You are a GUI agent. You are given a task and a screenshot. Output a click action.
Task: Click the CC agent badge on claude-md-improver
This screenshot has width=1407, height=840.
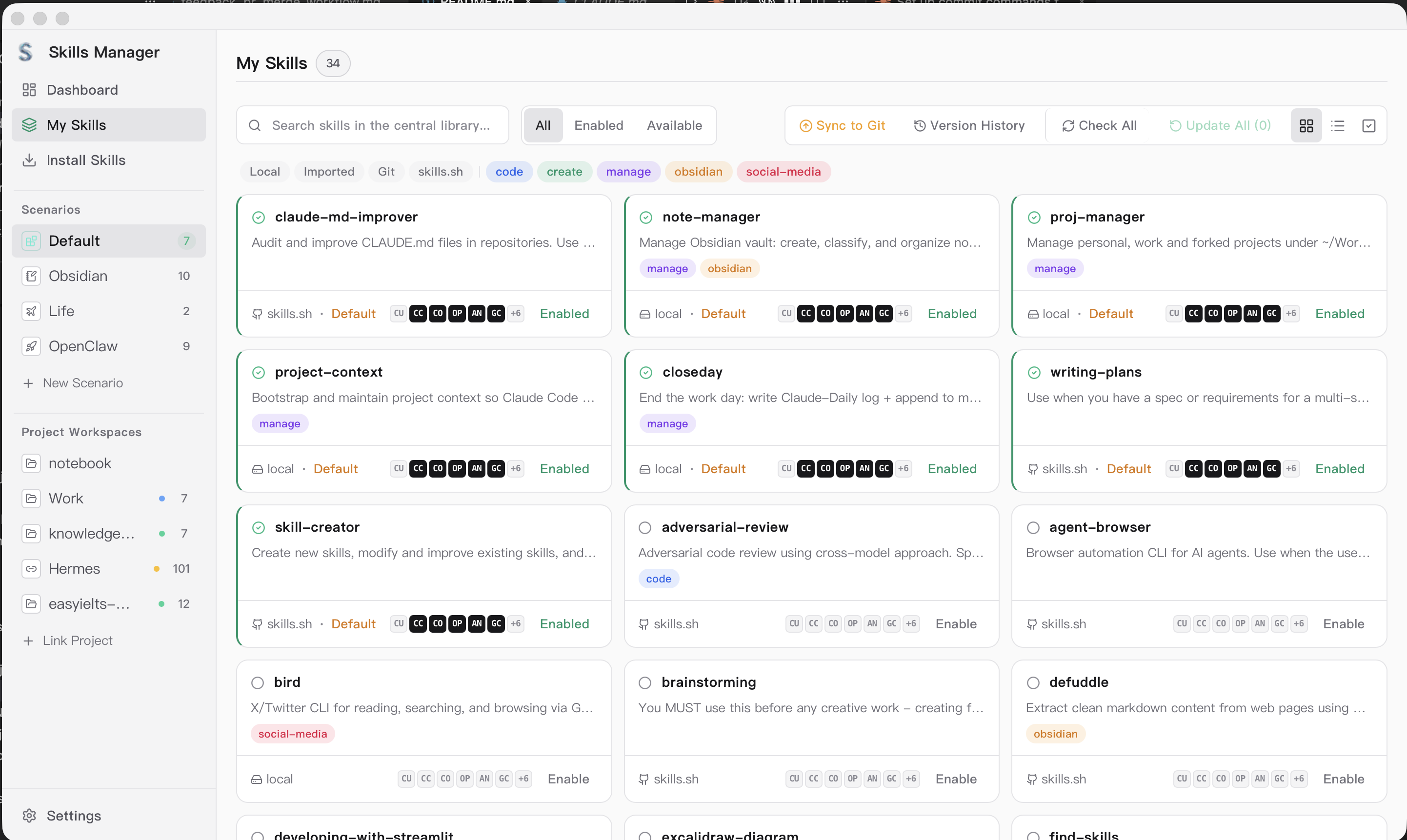point(418,314)
